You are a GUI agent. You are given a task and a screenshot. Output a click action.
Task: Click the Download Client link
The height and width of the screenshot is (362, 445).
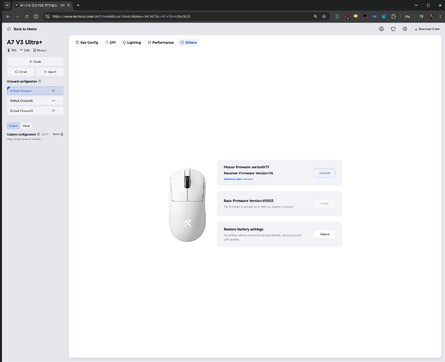pos(427,29)
